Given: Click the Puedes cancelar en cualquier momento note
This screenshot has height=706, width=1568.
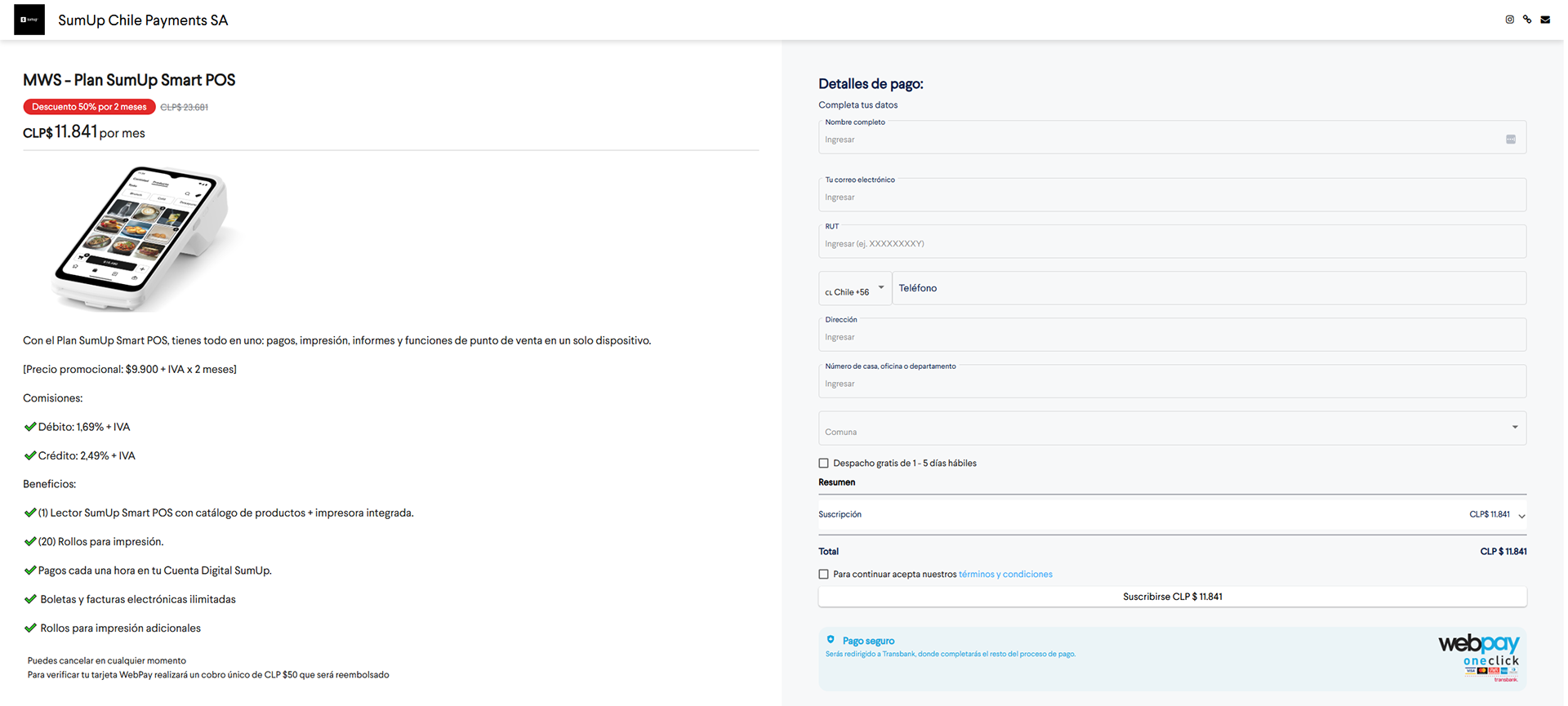Looking at the screenshot, I should pos(107,661).
